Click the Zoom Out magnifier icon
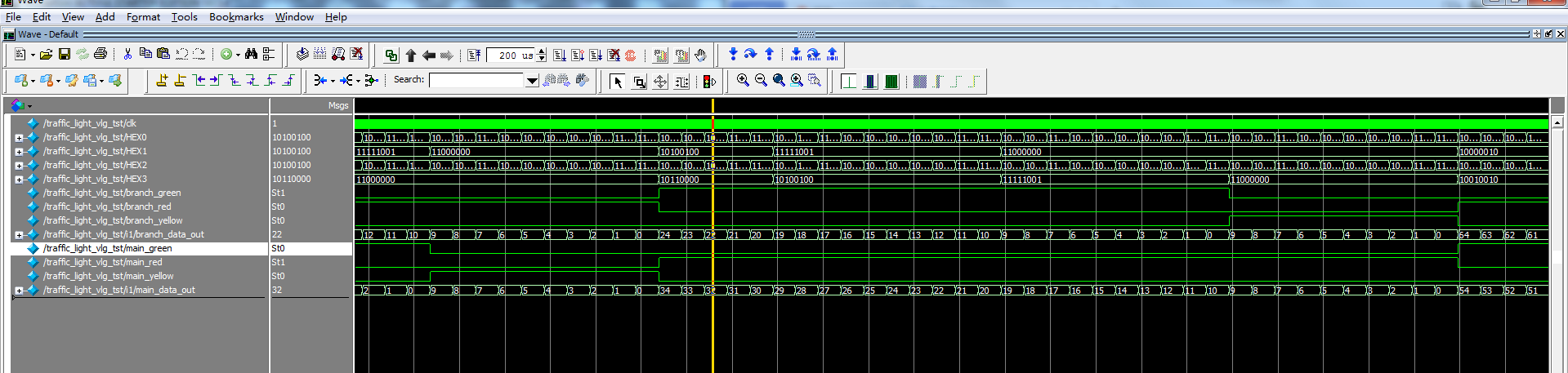The width and height of the screenshot is (1568, 373). [x=761, y=80]
